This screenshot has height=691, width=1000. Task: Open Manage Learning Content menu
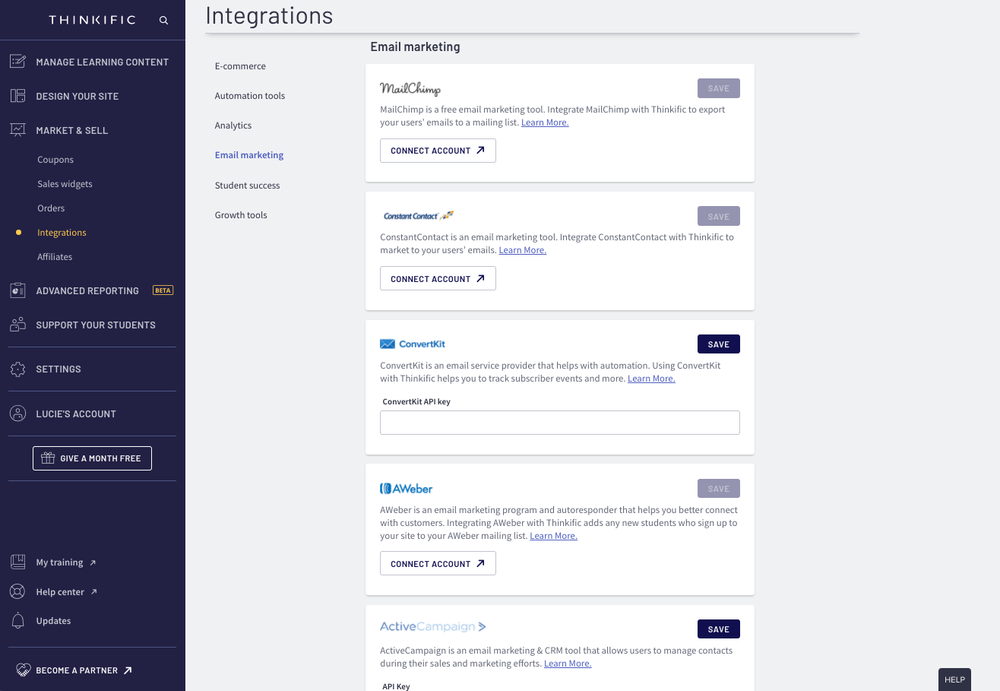(x=102, y=62)
